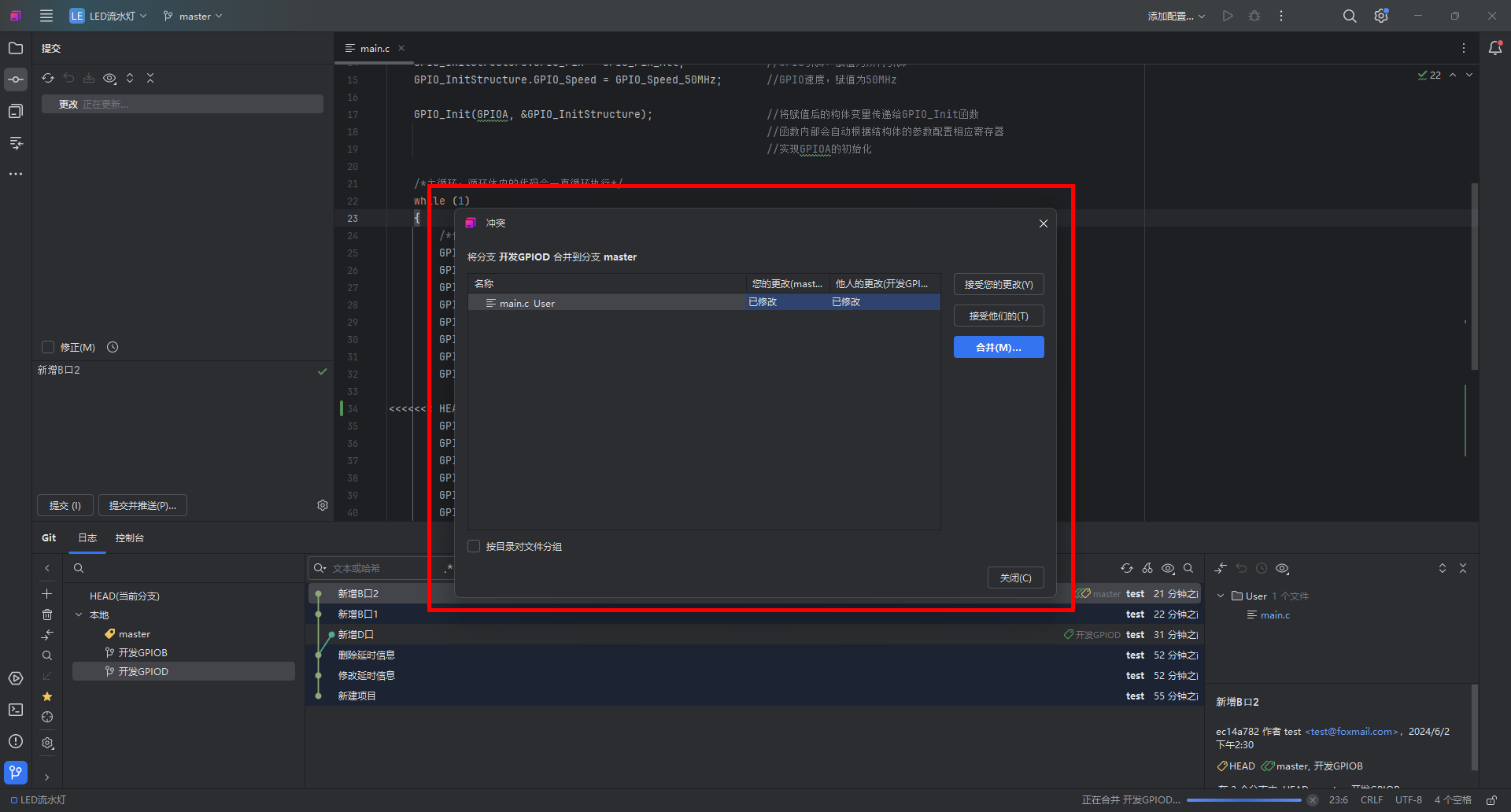Image resolution: width=1511 pixels, height=812 pixels.
Task: Switch to the 日志 log tab
Action: tap(87, 537)
